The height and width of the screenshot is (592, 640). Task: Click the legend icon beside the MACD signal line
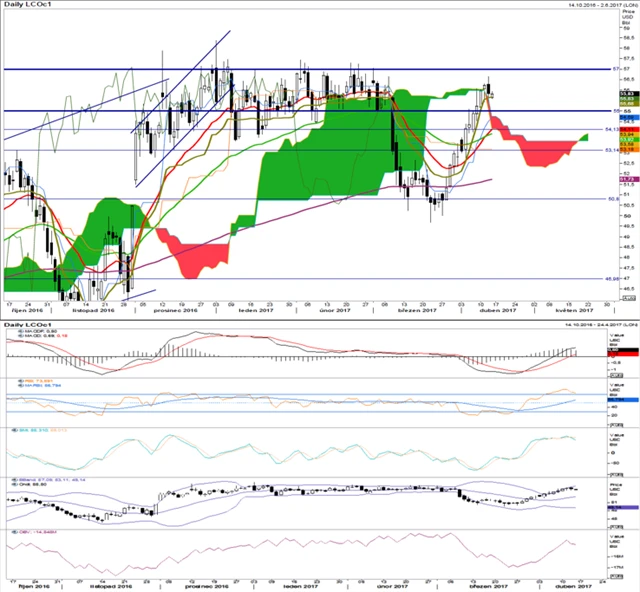click(x=21, y=336)
